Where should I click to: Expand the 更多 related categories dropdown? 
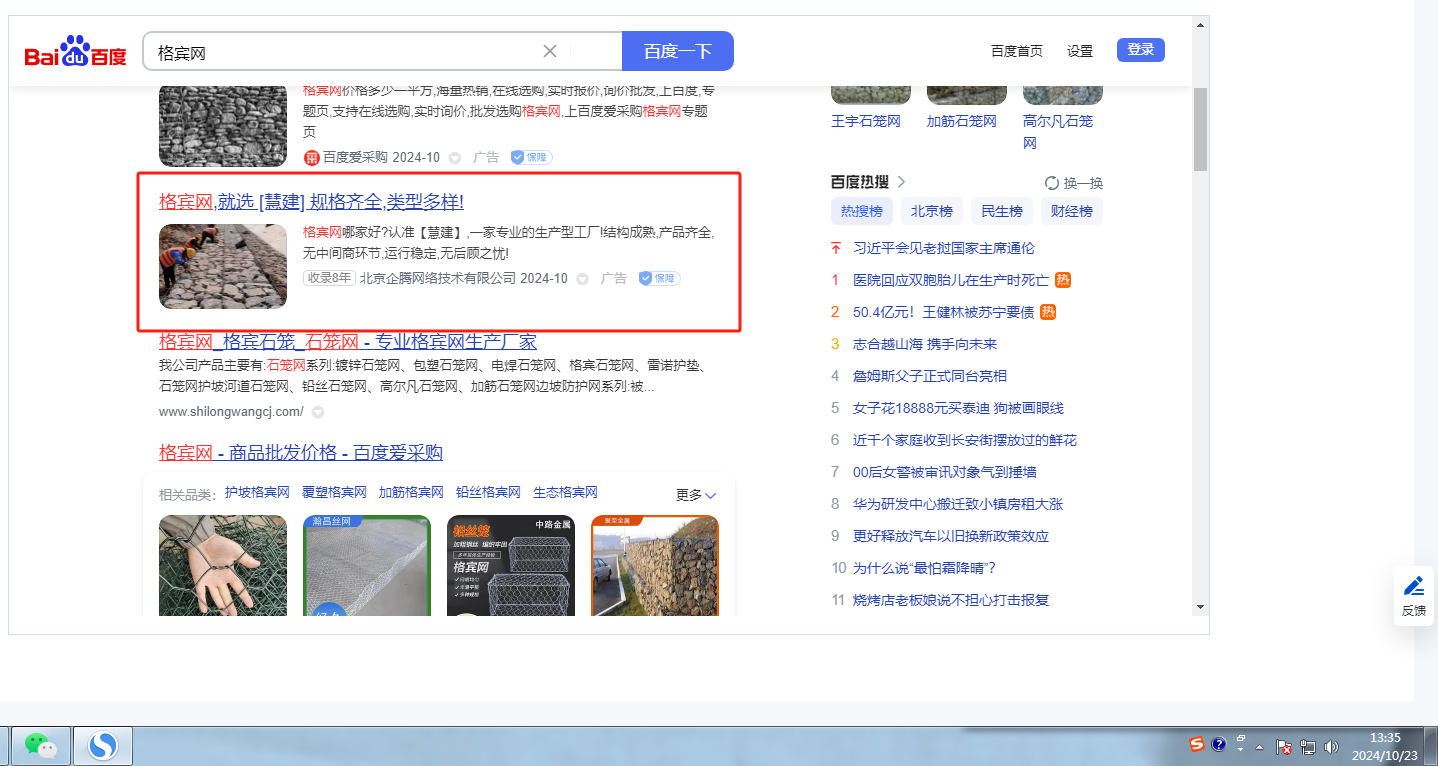point(696,495)
